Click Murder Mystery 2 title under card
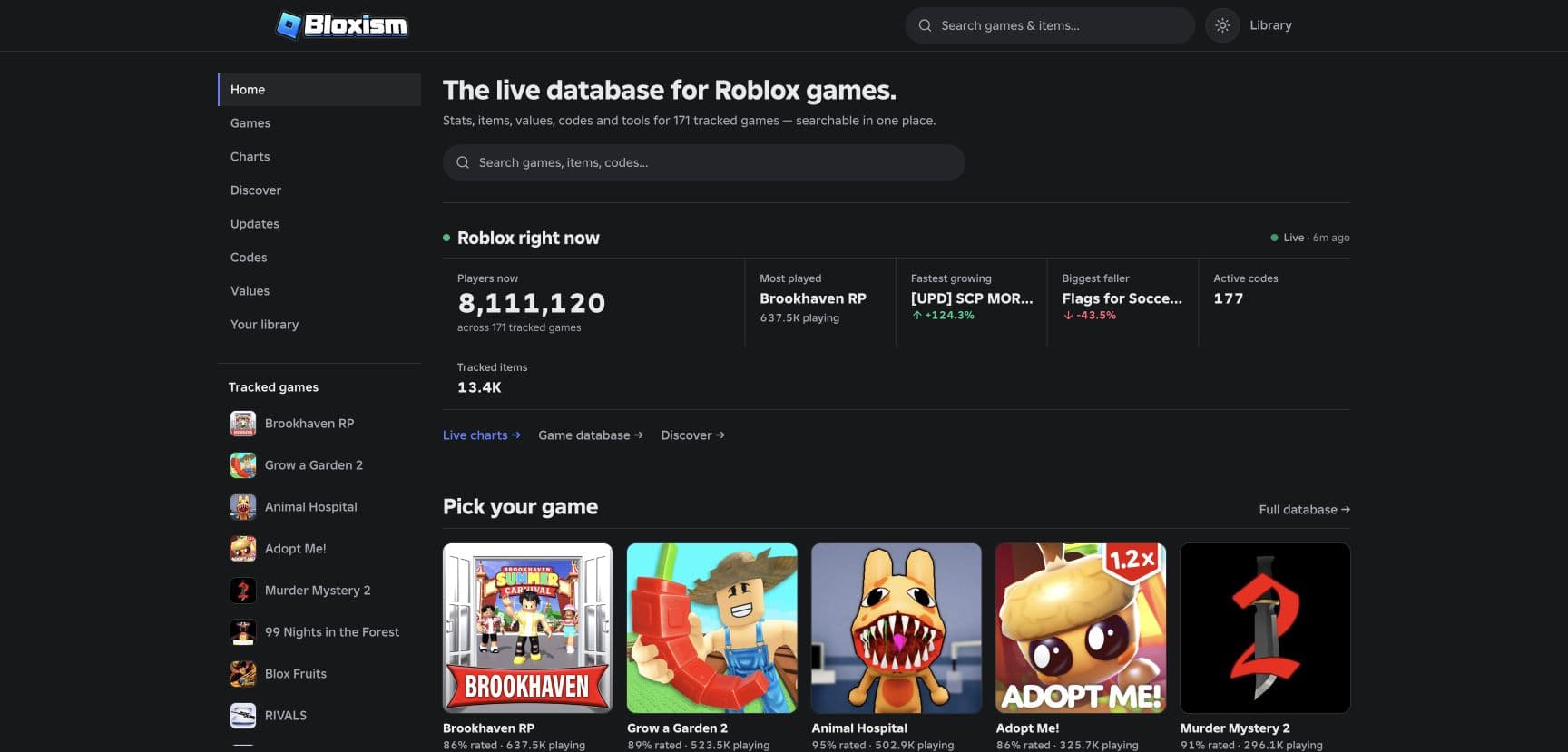 click(1235, 728)
